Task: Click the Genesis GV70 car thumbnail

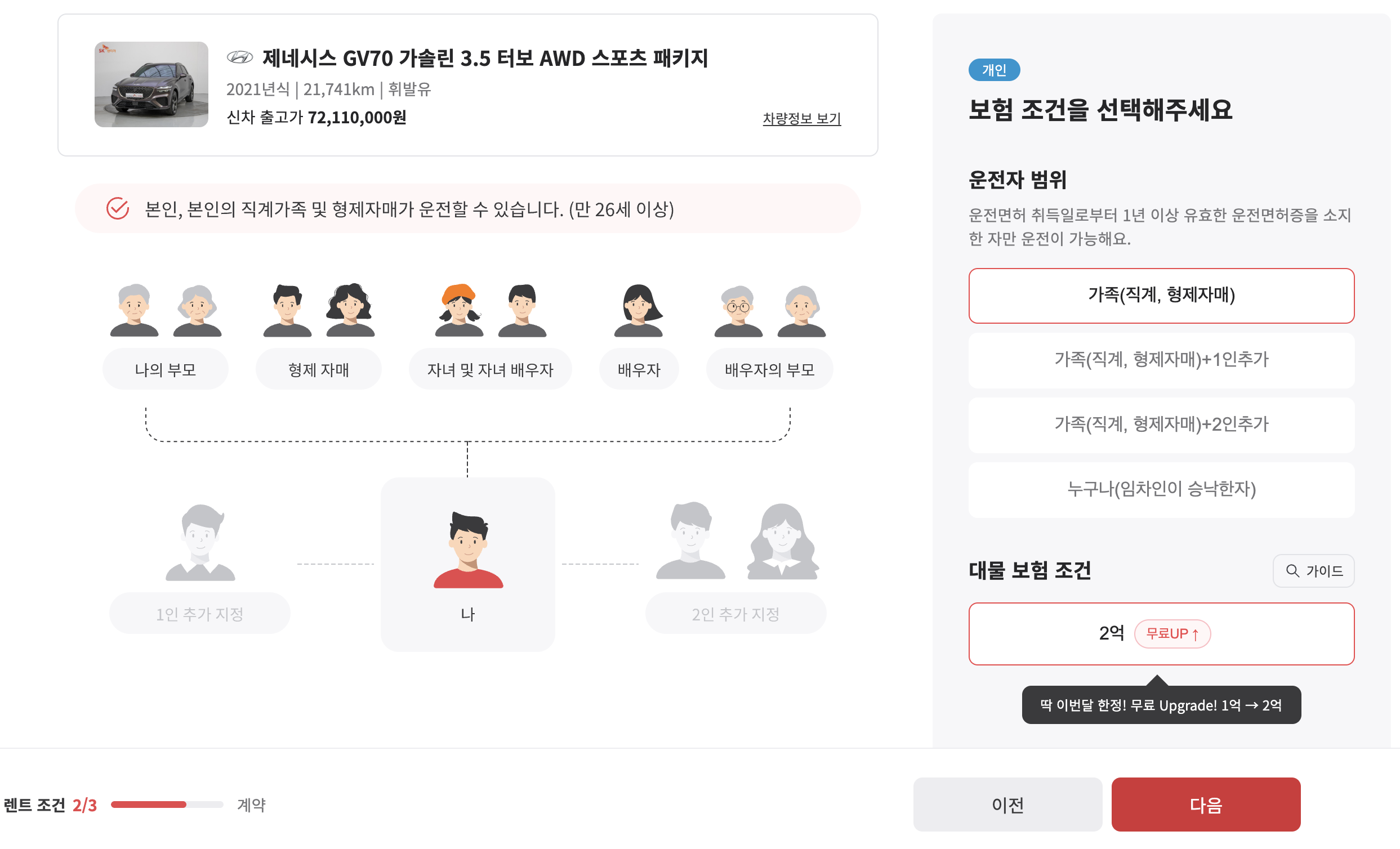Action: (x=151, y=84)
